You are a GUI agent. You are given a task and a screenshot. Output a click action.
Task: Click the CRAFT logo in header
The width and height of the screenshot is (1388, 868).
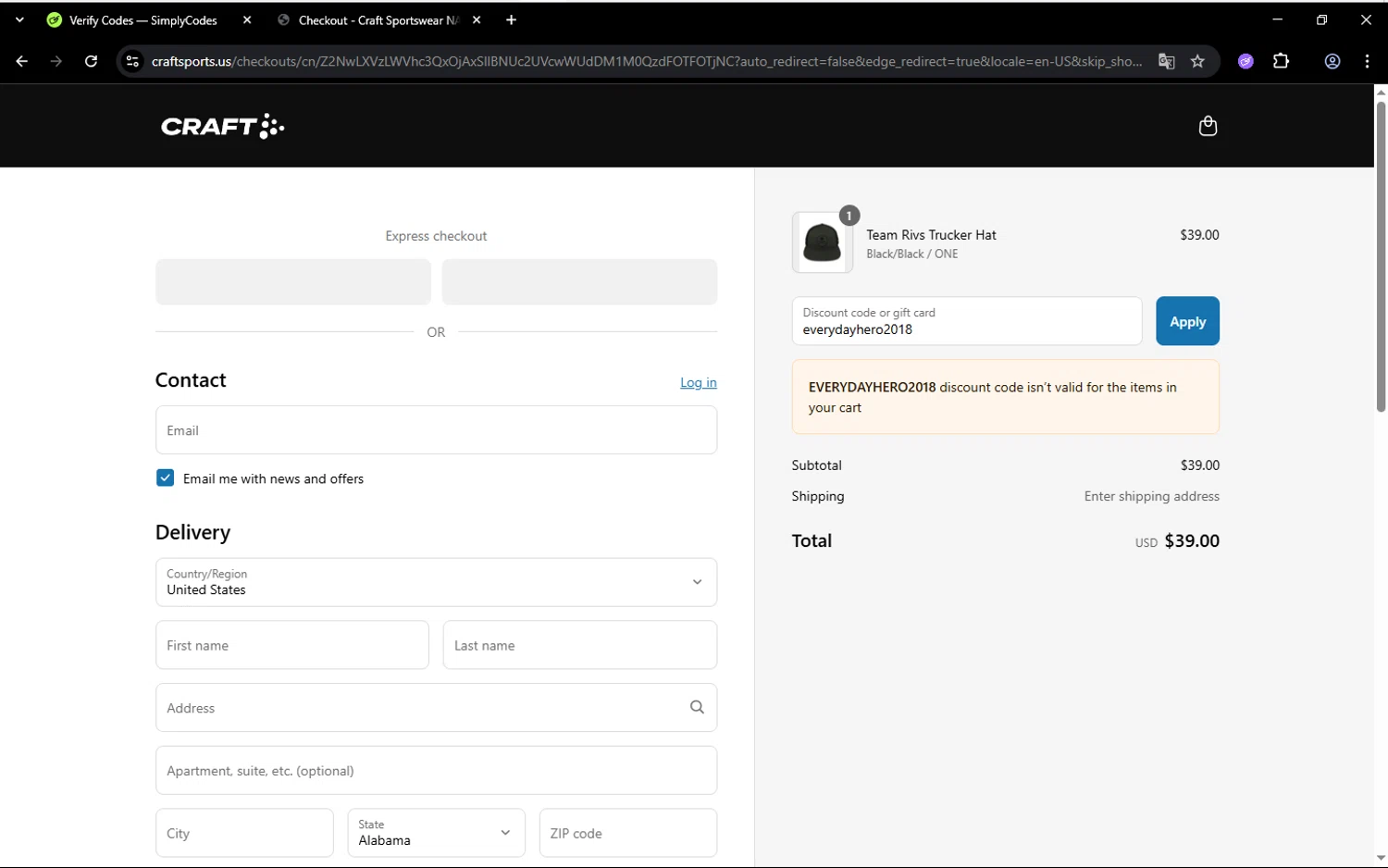click(x=222, y=126)
